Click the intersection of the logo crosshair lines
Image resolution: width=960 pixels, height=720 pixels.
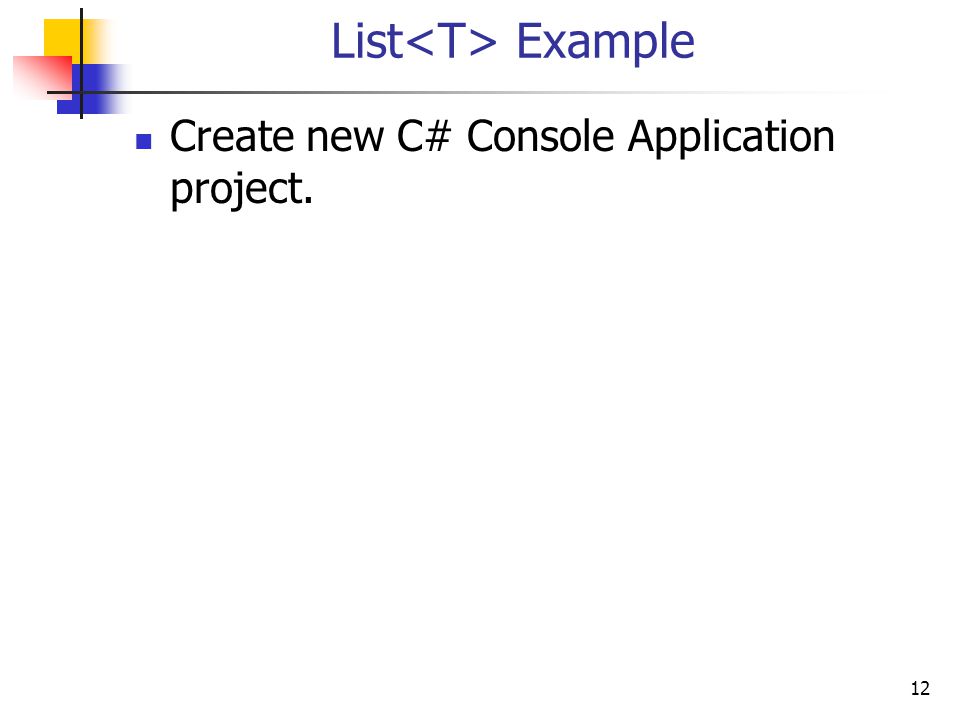point(81,92)
